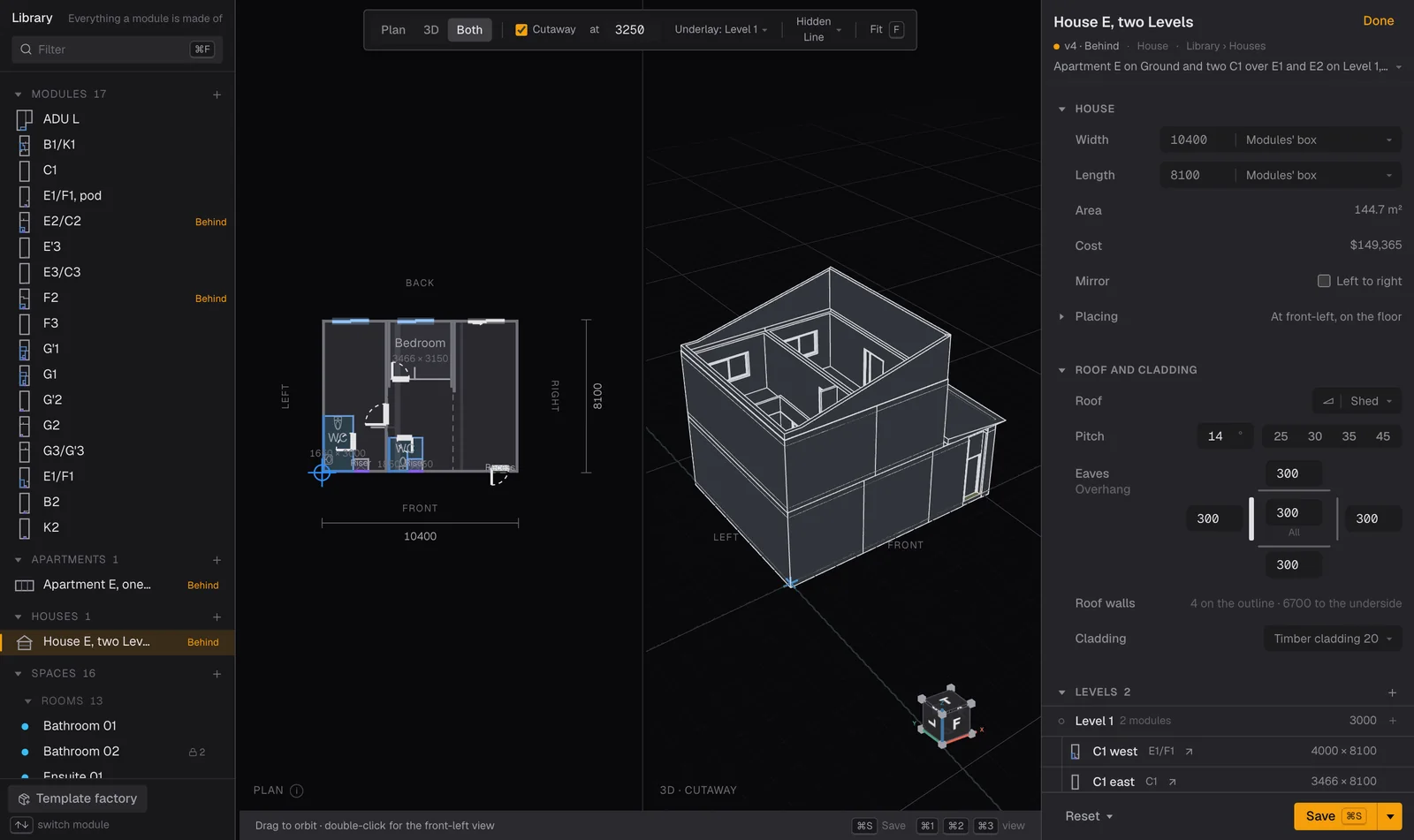Screen dimensions: 1414x840
Task: Click the 3D orientation cube gizmo
Action: point(947,716)
